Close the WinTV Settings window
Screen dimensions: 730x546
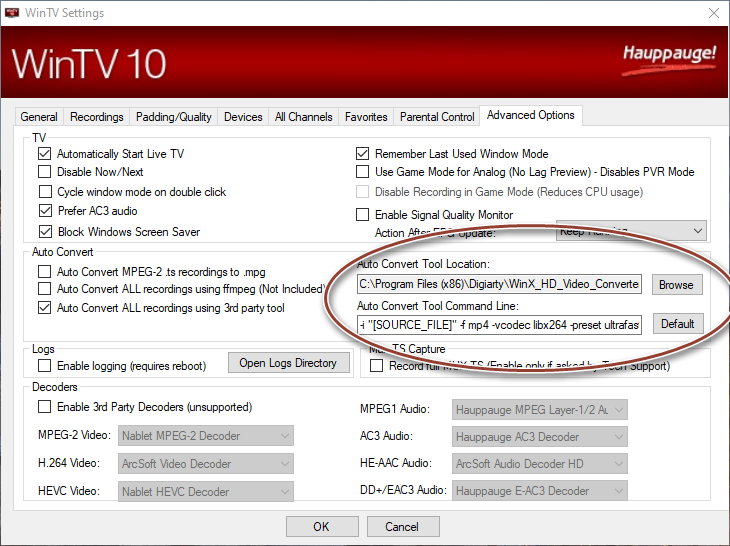tap(714, 13)
